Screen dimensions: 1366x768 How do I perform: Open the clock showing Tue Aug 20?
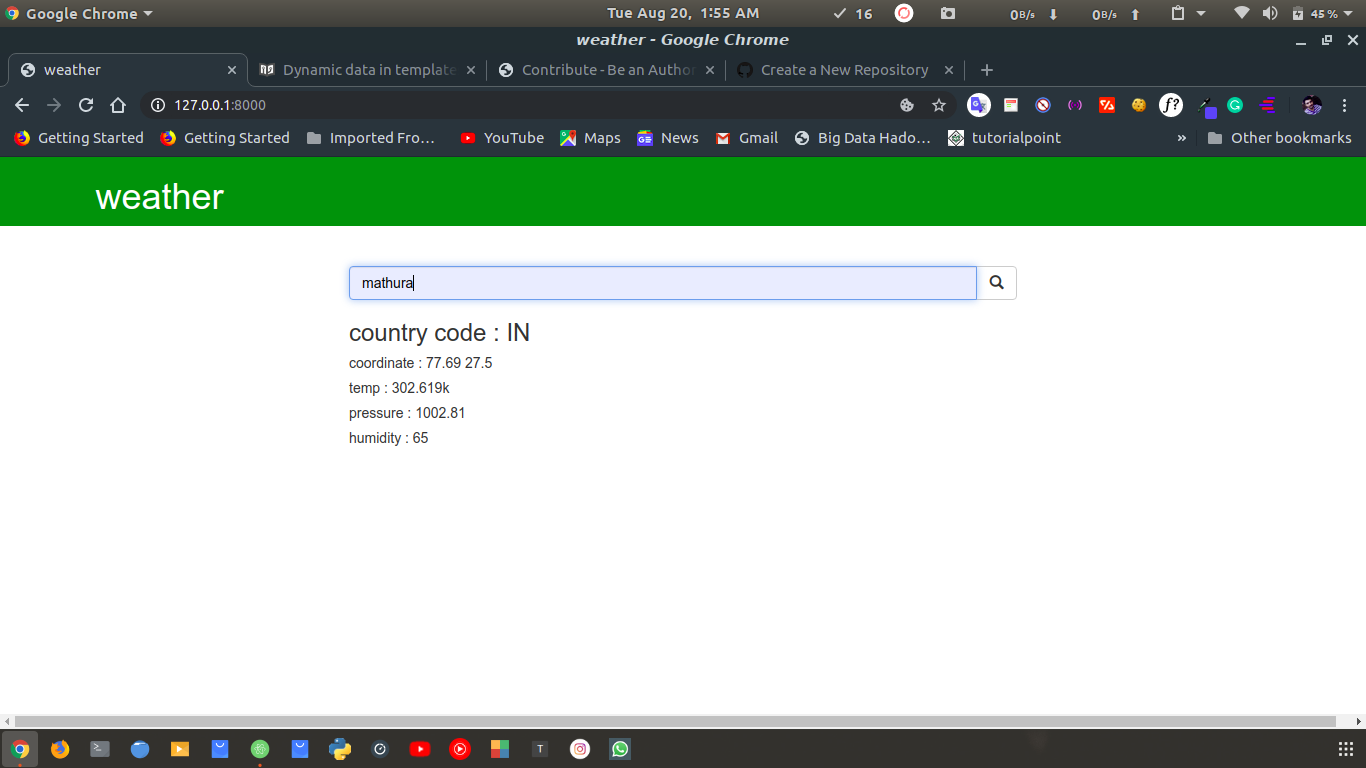tap(683, 13)
